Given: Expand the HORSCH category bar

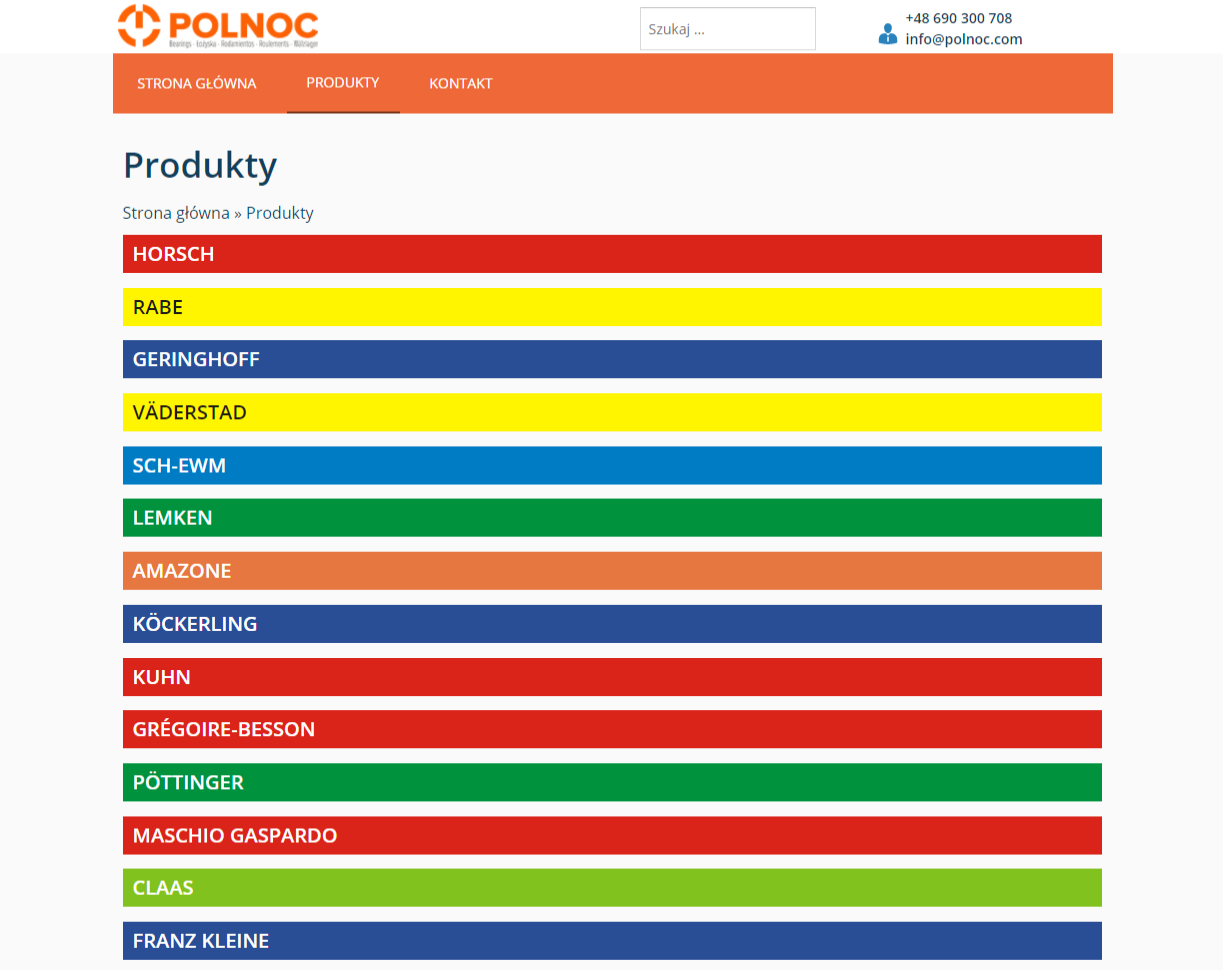Looking at the screenshot, I should 612,254.
